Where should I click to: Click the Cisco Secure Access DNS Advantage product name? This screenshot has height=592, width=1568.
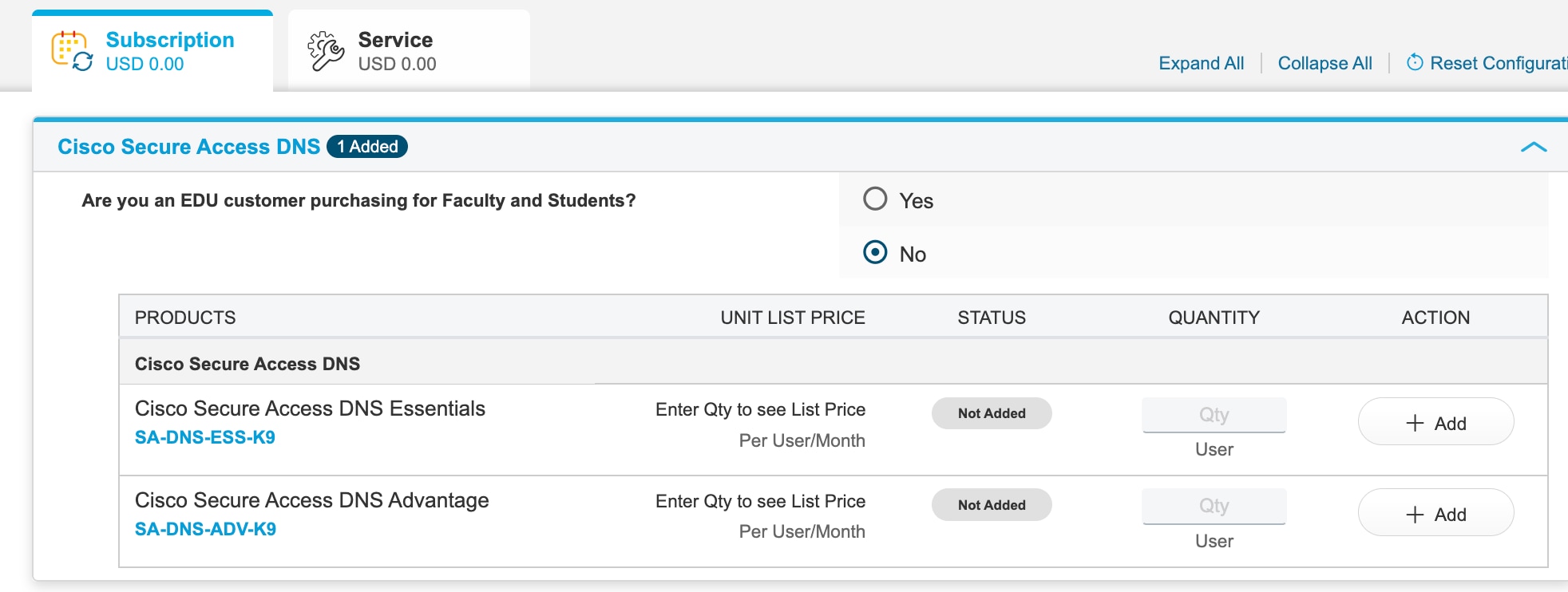pos(311,500)
